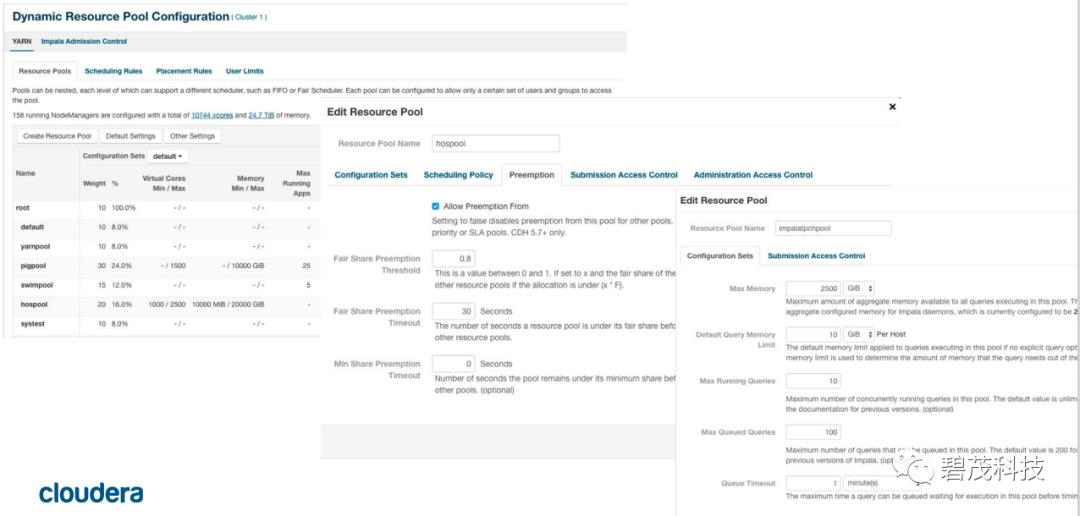
Task: Switch to the YARN tab
Action: point(22,41)
